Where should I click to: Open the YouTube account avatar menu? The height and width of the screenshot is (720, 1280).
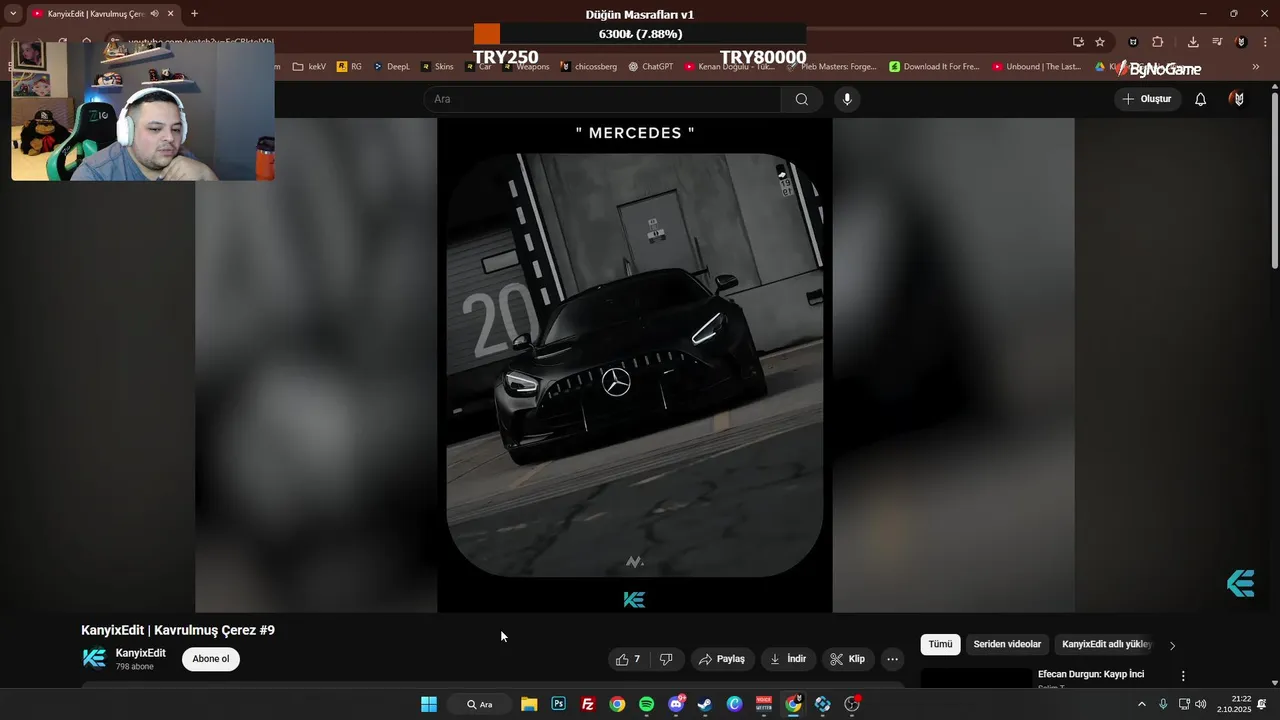(x=1238, y=99)
